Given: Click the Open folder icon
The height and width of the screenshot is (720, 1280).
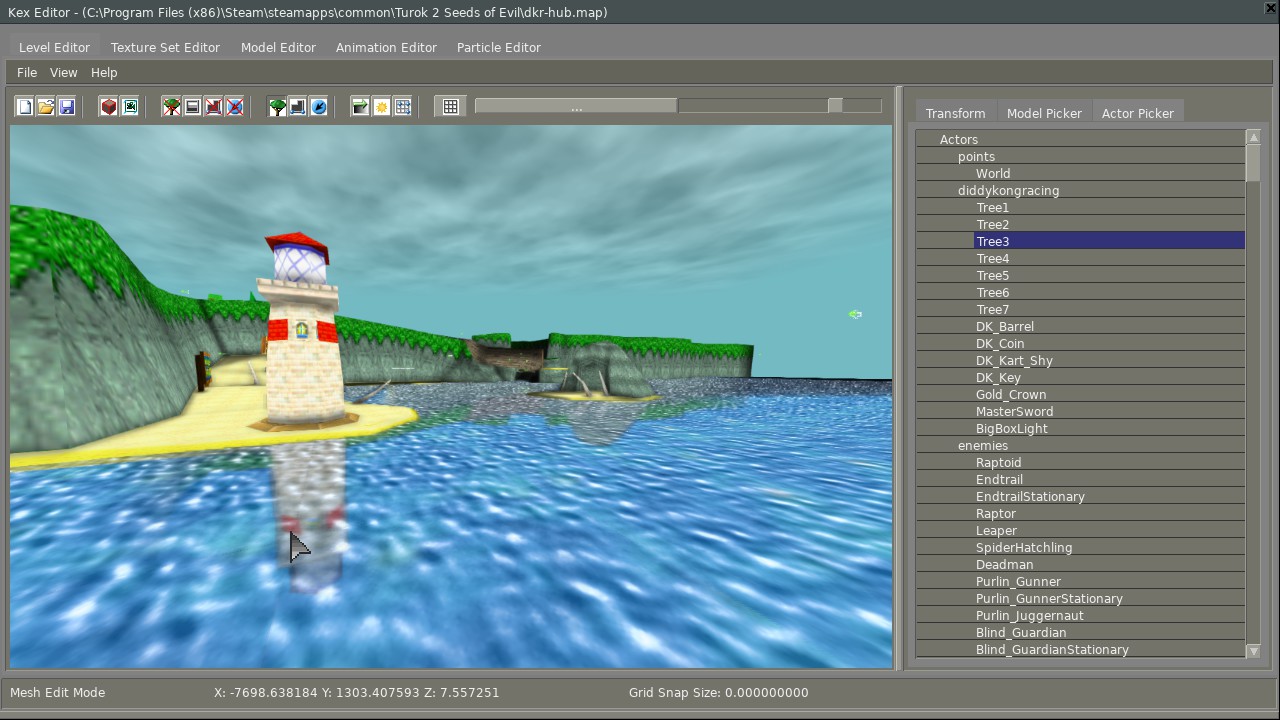Looking at the screenshot, I should pyautogui.click(x=46, y=107).
